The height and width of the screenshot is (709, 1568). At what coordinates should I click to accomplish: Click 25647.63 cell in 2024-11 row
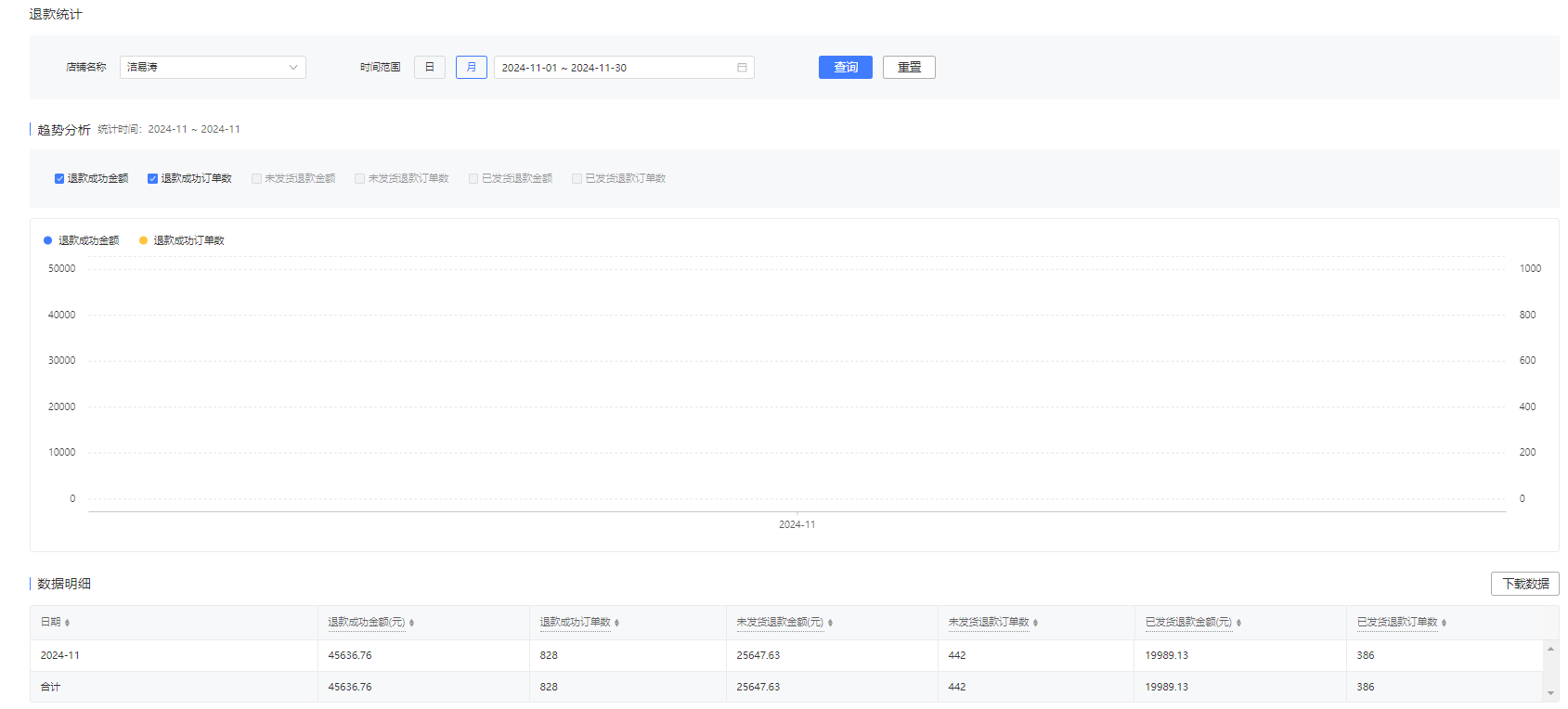[x=758, y=655]
